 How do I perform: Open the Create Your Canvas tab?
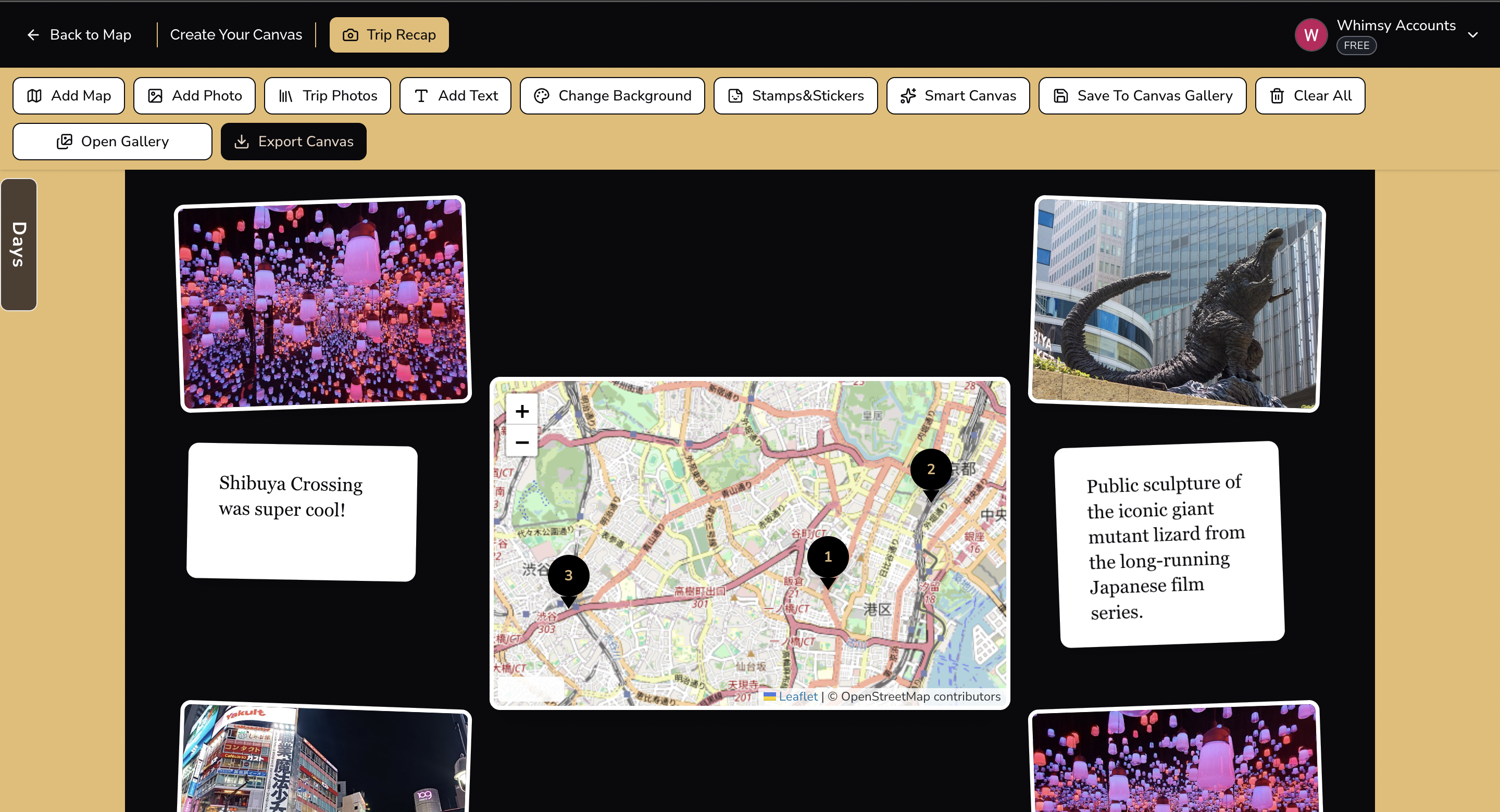click(236, 35)
